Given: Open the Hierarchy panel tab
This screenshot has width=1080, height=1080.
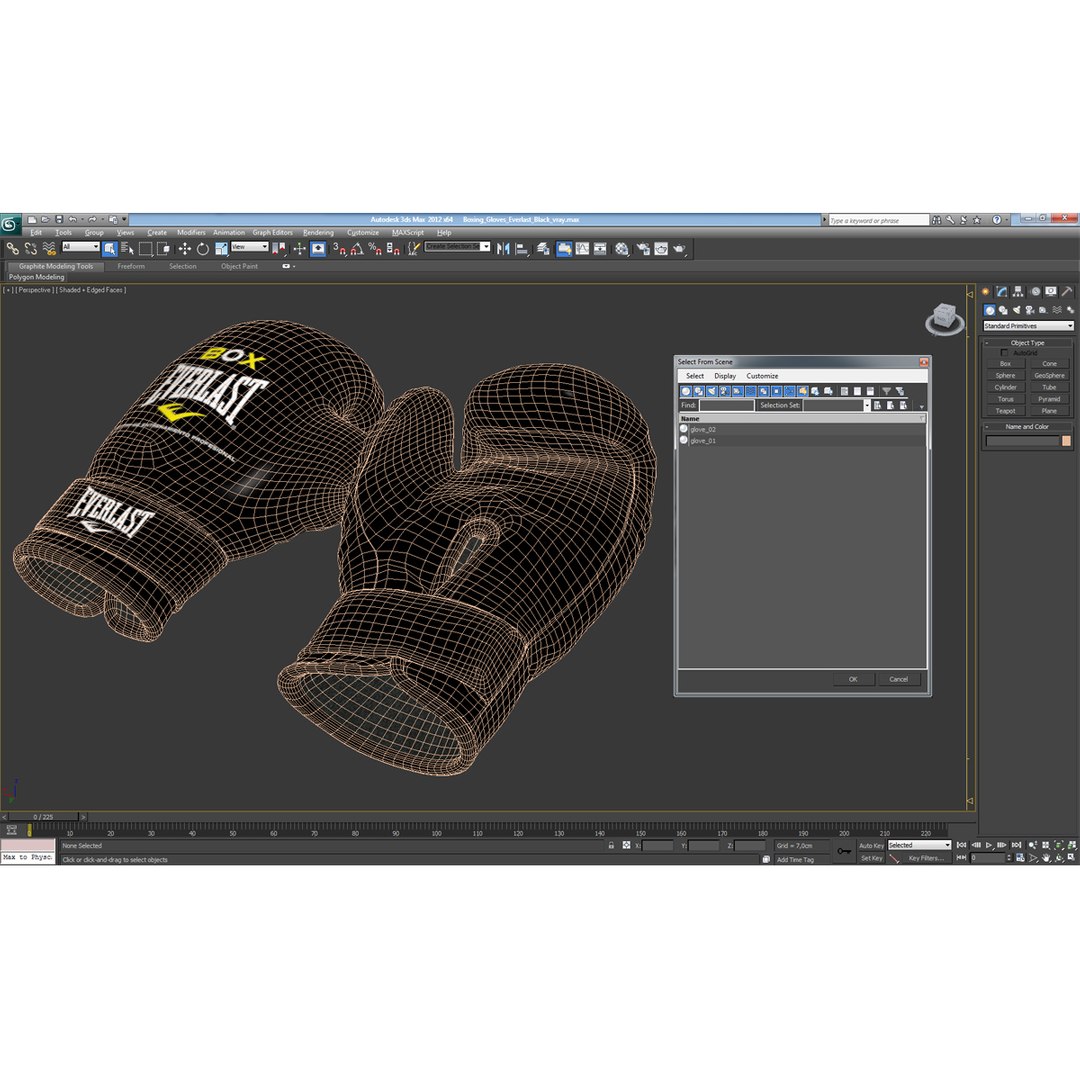Looking at the screenshot, I should 1018,292.
